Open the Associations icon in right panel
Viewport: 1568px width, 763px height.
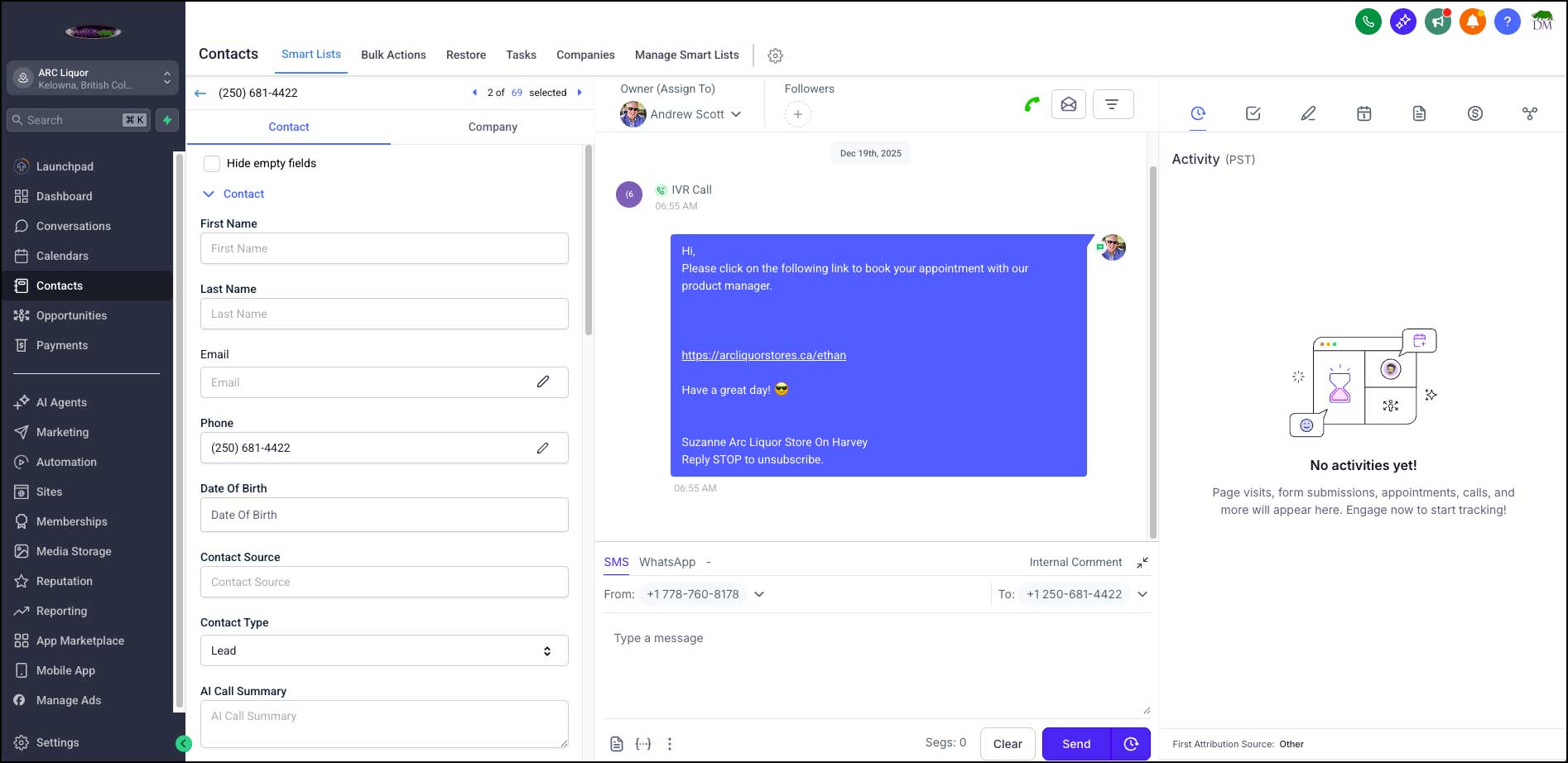pyautogui.click(x=1530, y=113)
